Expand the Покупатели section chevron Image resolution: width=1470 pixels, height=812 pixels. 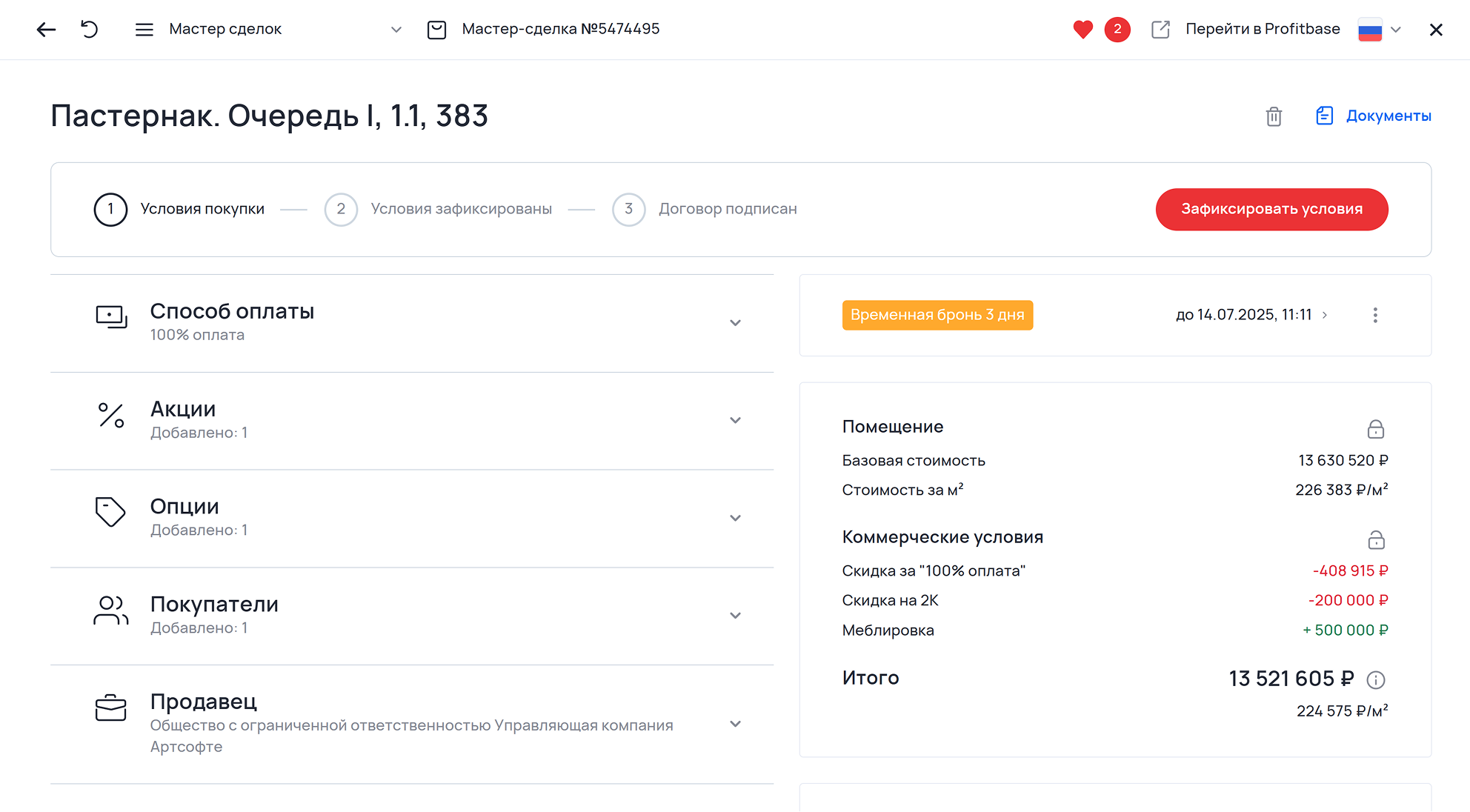735,616
